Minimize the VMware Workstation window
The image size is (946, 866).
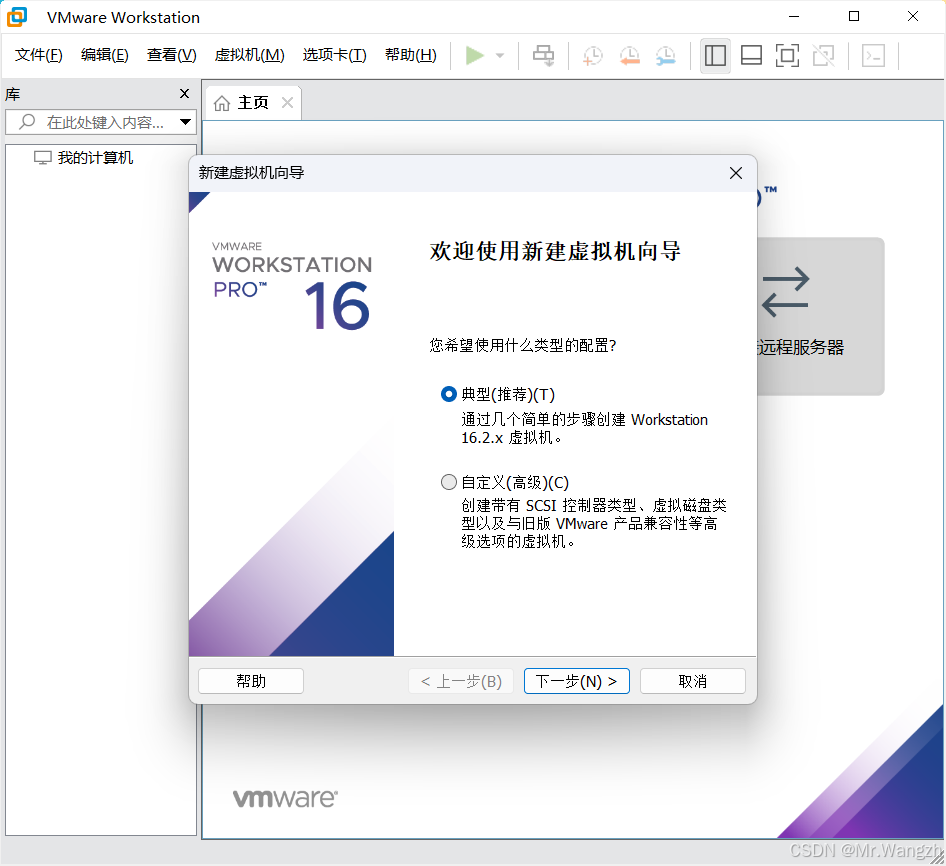(794, 16)
